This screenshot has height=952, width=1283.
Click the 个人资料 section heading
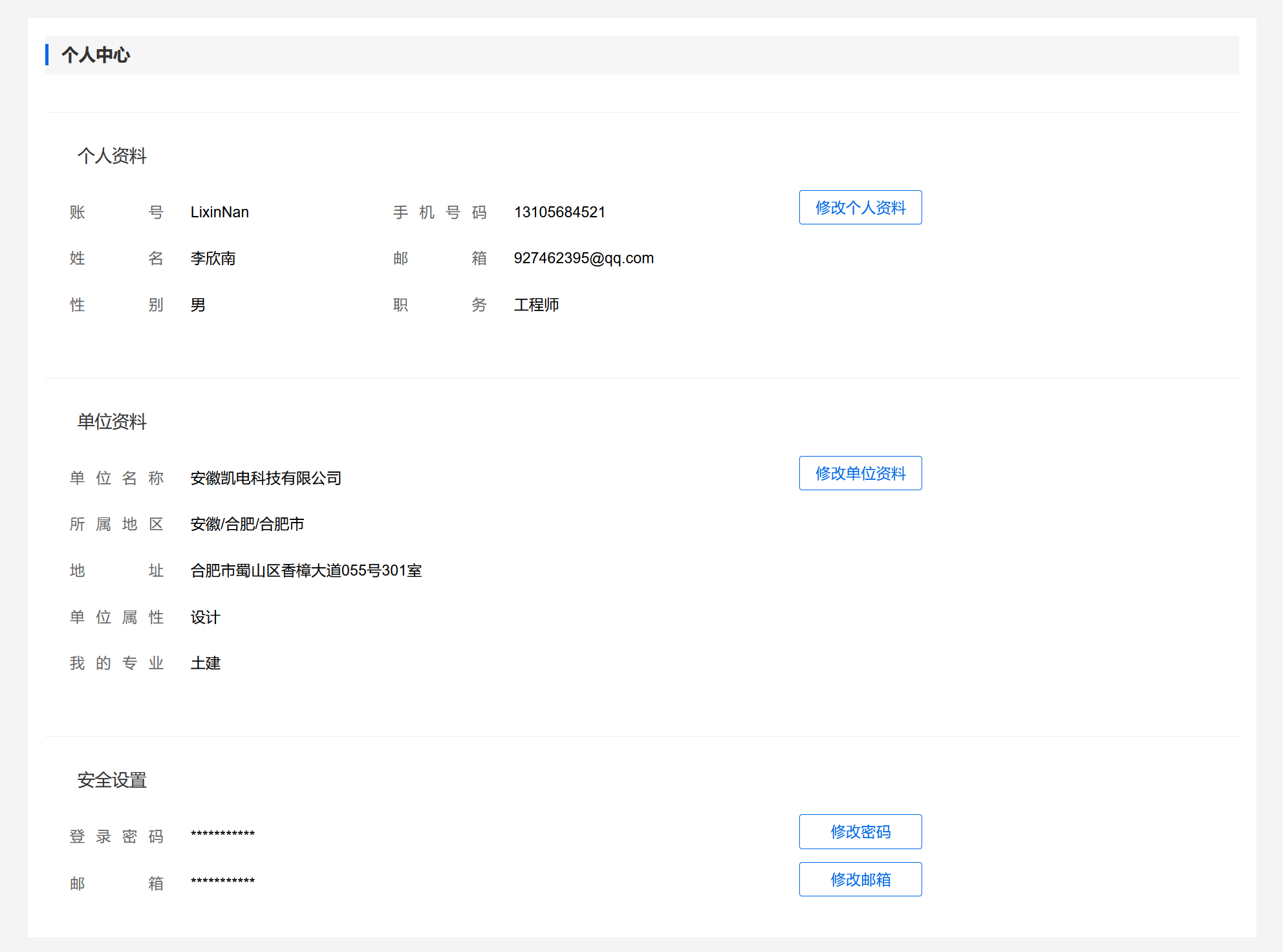pyautogui.click(x=112, y=156)
